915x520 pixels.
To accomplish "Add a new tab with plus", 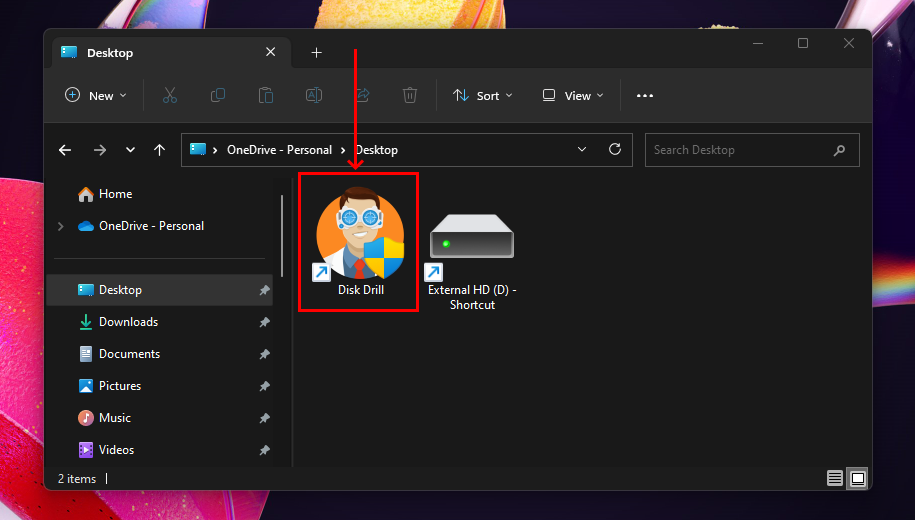I will (316, 53).
